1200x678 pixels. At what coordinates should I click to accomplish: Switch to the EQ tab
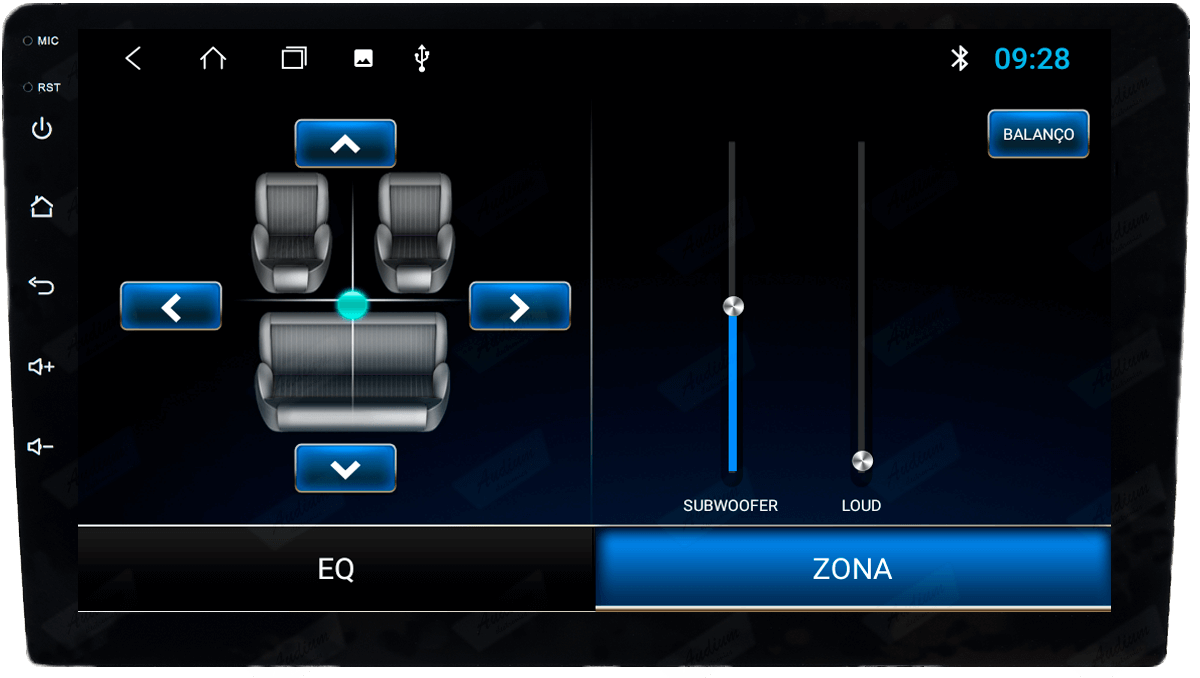coord(336,569)
